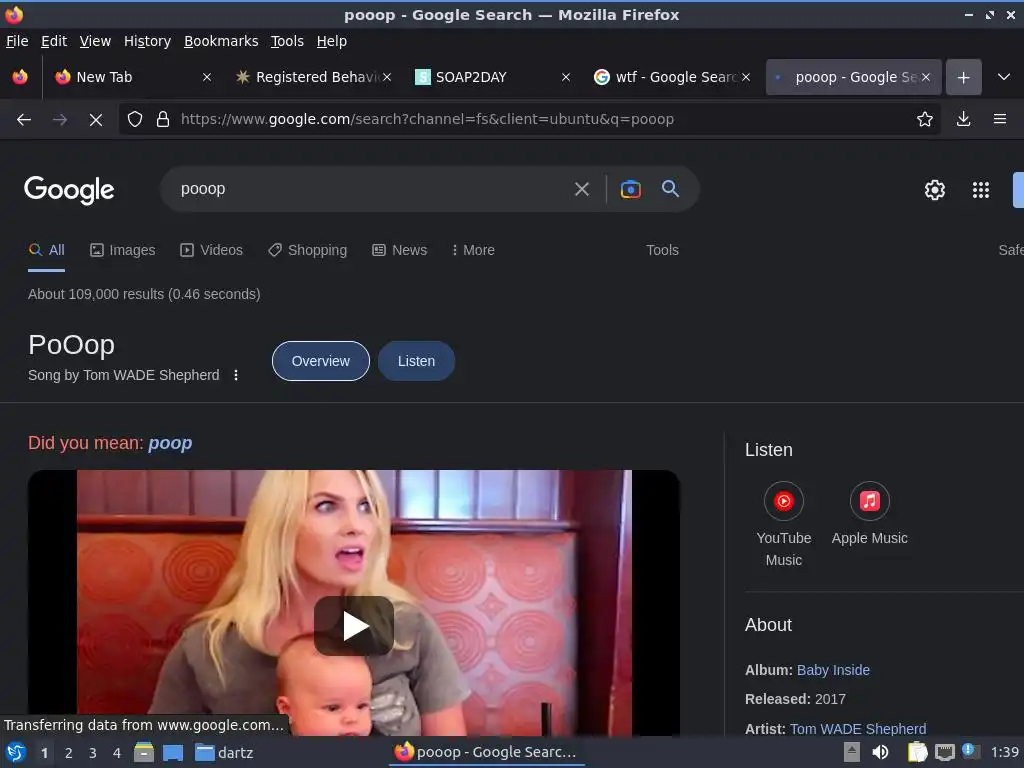Open a new browser tab
Image resolution: width=1024 pixels, height=768 pixels.
pos(963,78)
